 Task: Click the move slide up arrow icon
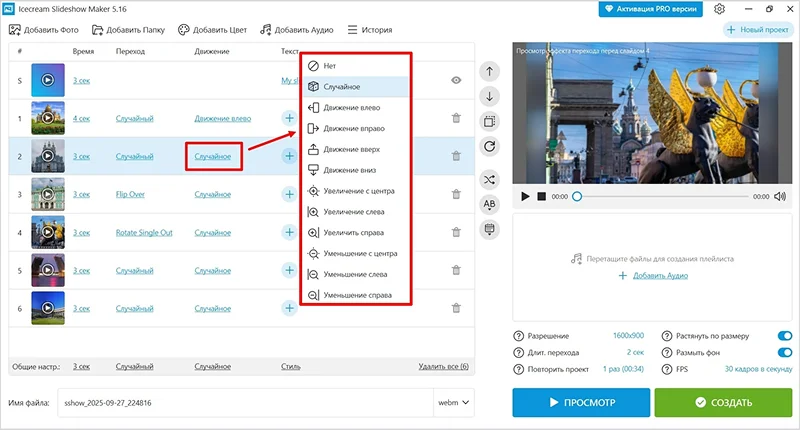(x=489, y=72)
